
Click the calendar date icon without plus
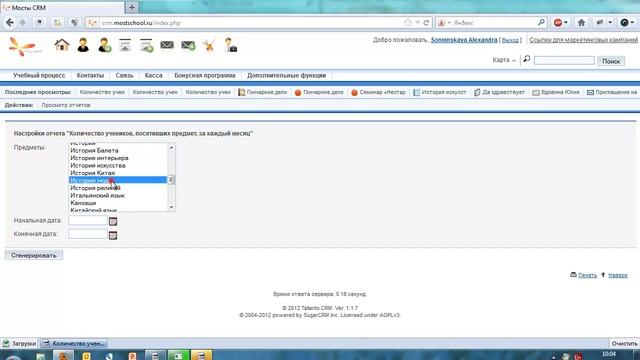pyautogui.click(x=125, y=45)
